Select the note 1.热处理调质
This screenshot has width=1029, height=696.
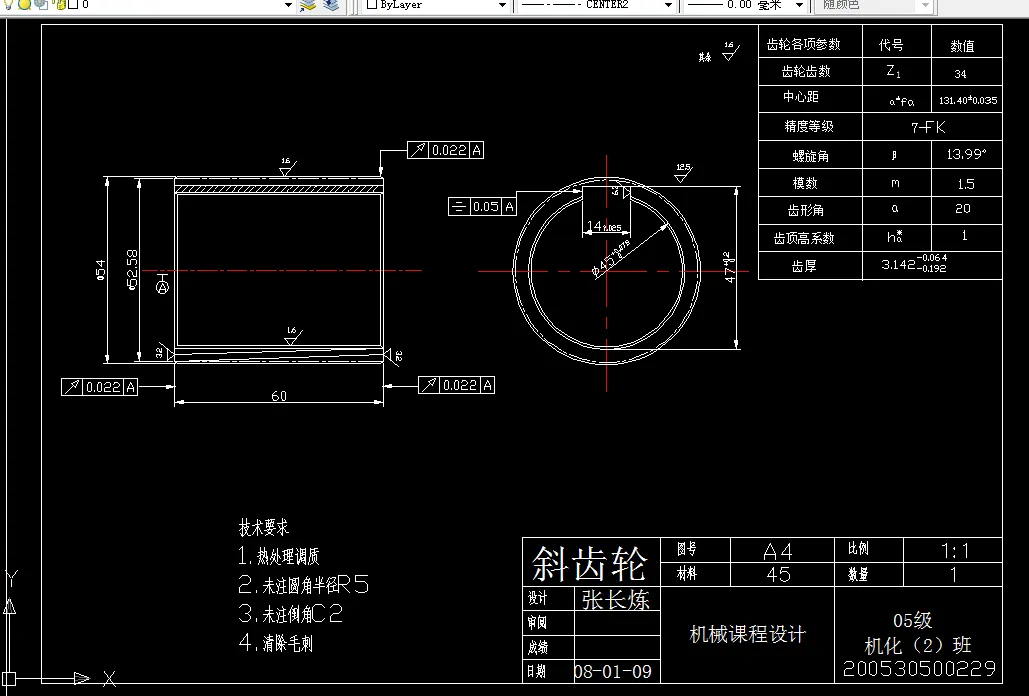[279, 556]
